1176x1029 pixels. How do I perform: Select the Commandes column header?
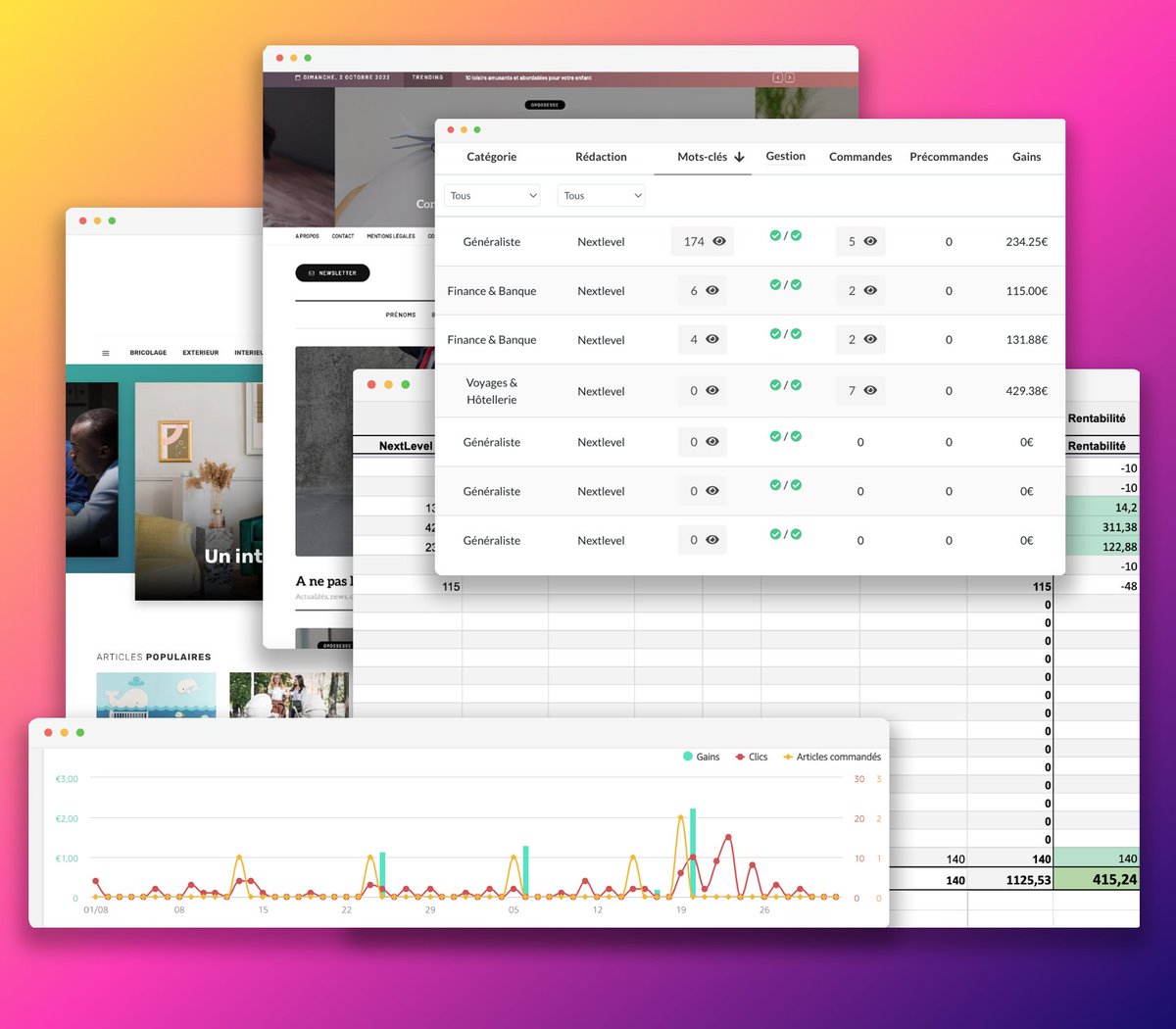pos(860,157)
